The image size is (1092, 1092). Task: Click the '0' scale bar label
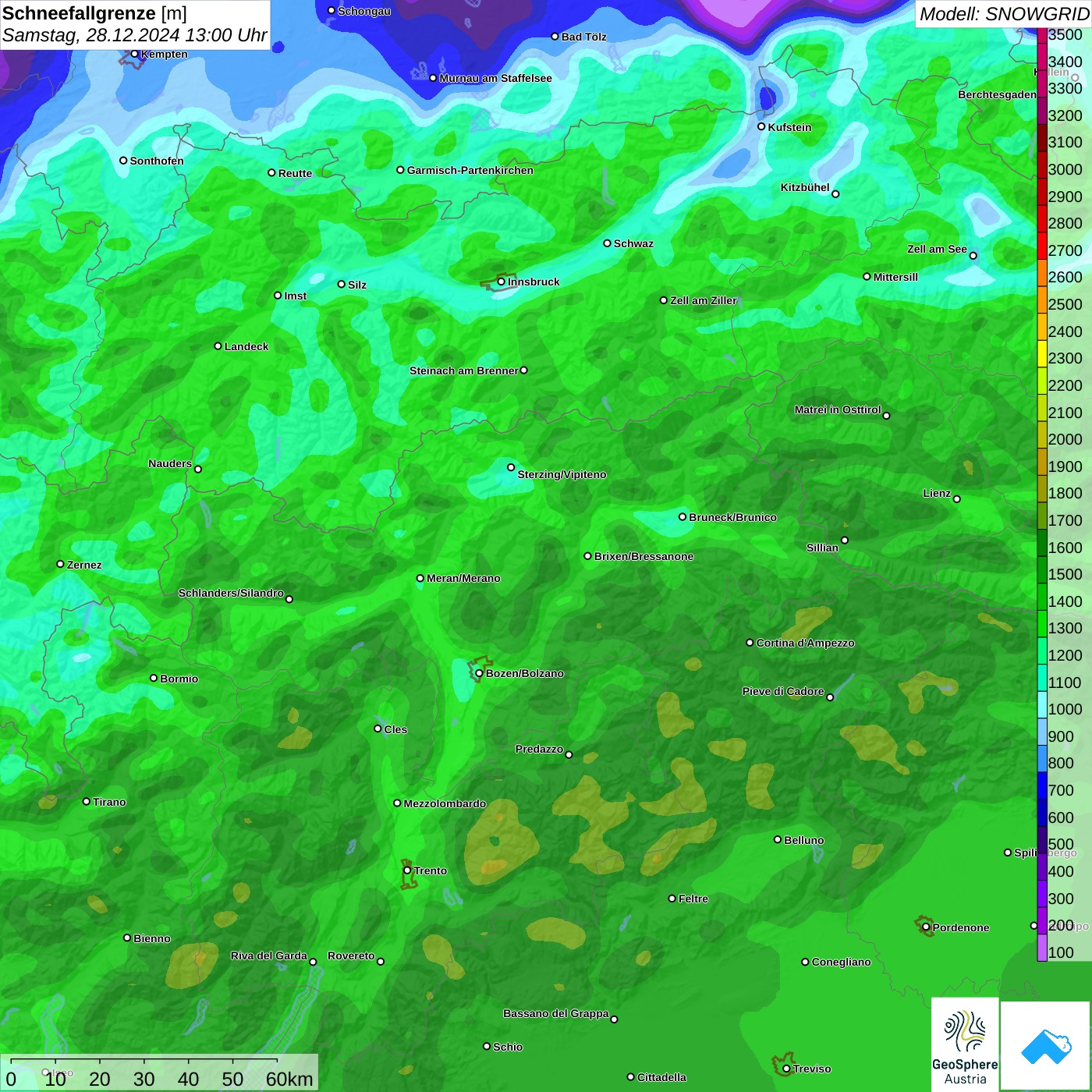click(11, 1079)
